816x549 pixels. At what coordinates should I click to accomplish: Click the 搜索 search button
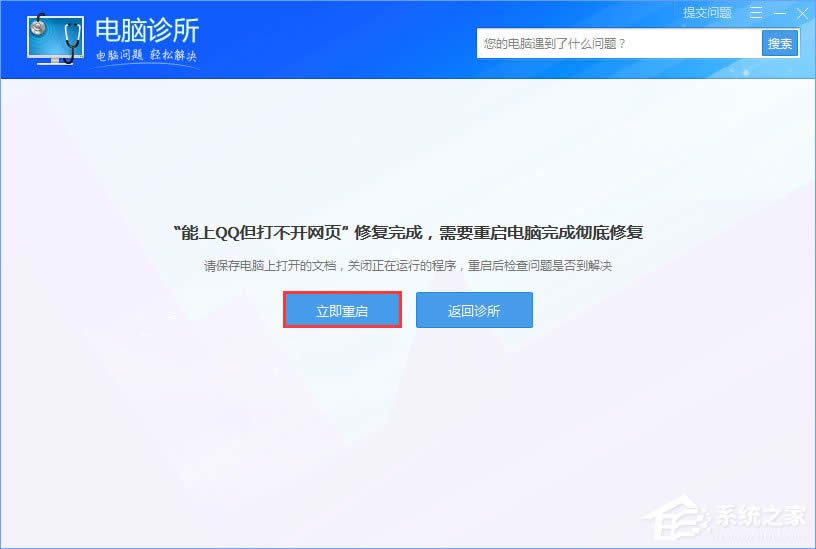(780, 43)
